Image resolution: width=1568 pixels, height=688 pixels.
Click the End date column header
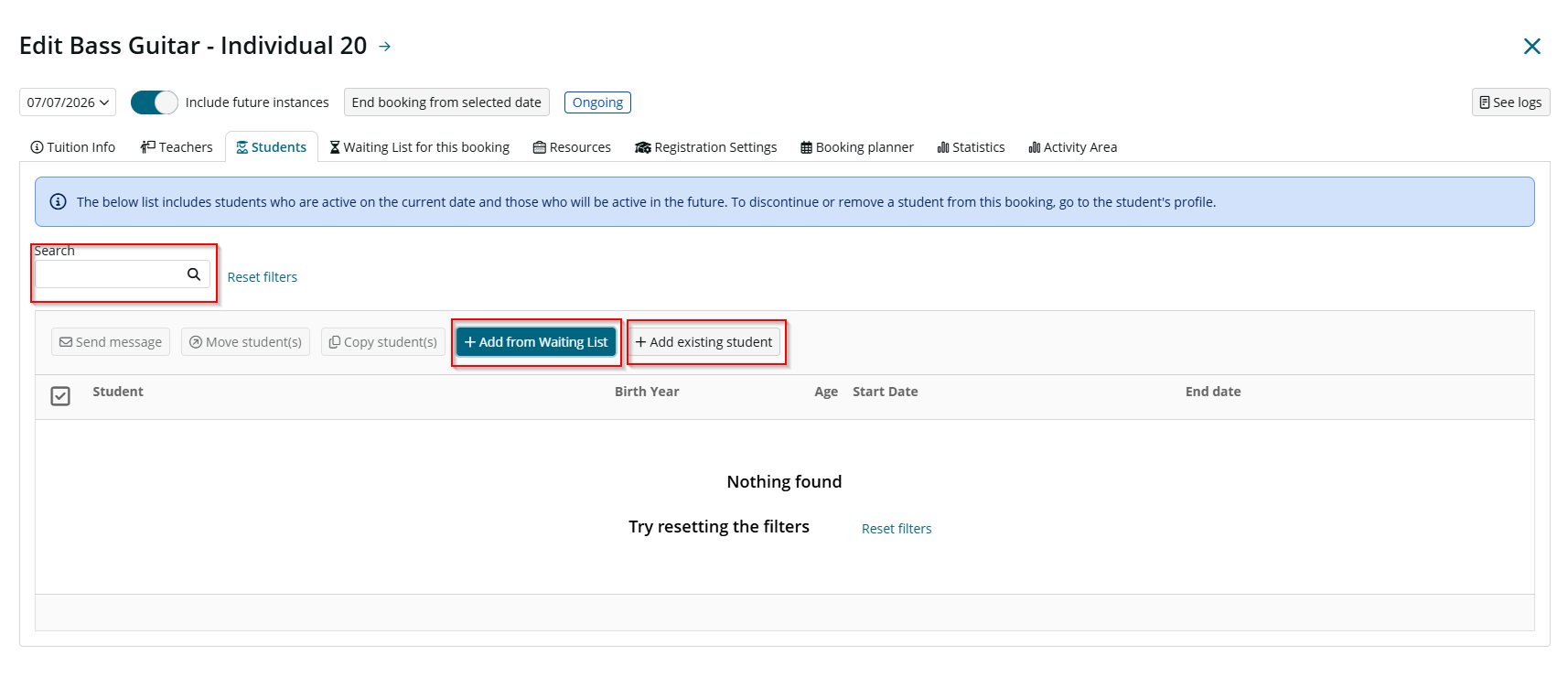[x=1213, y=392]
